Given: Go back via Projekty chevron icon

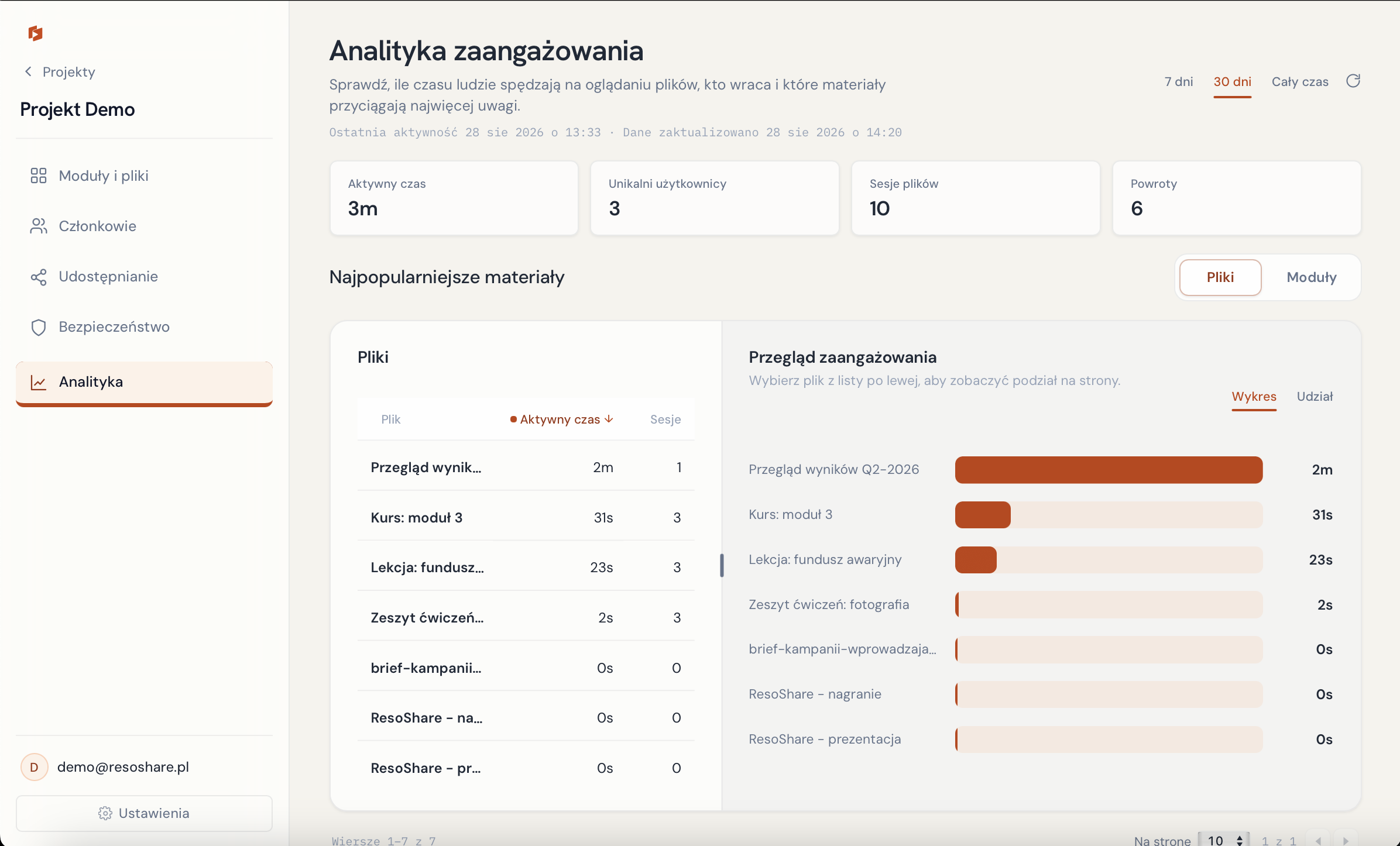Looking at the screenshot, I should pos(28,71).
